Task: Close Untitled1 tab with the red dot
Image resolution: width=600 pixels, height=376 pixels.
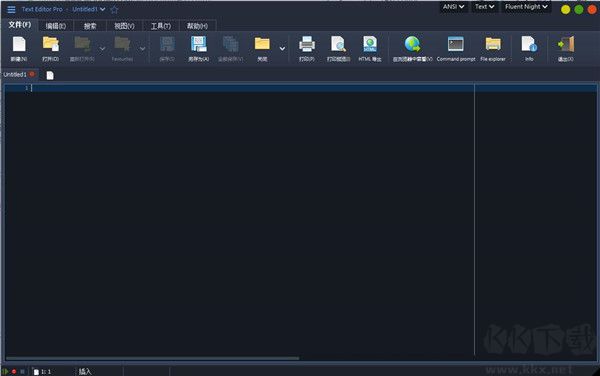Action: (x=32, y=74)
